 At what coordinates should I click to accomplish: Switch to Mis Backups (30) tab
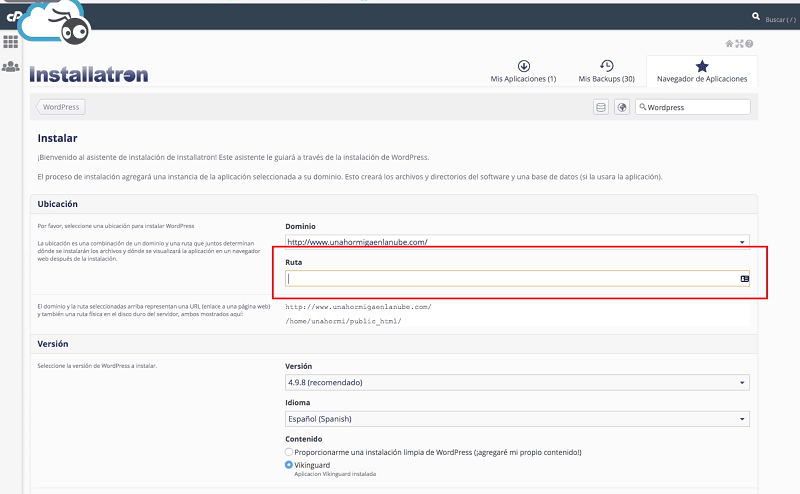(606, 71)
